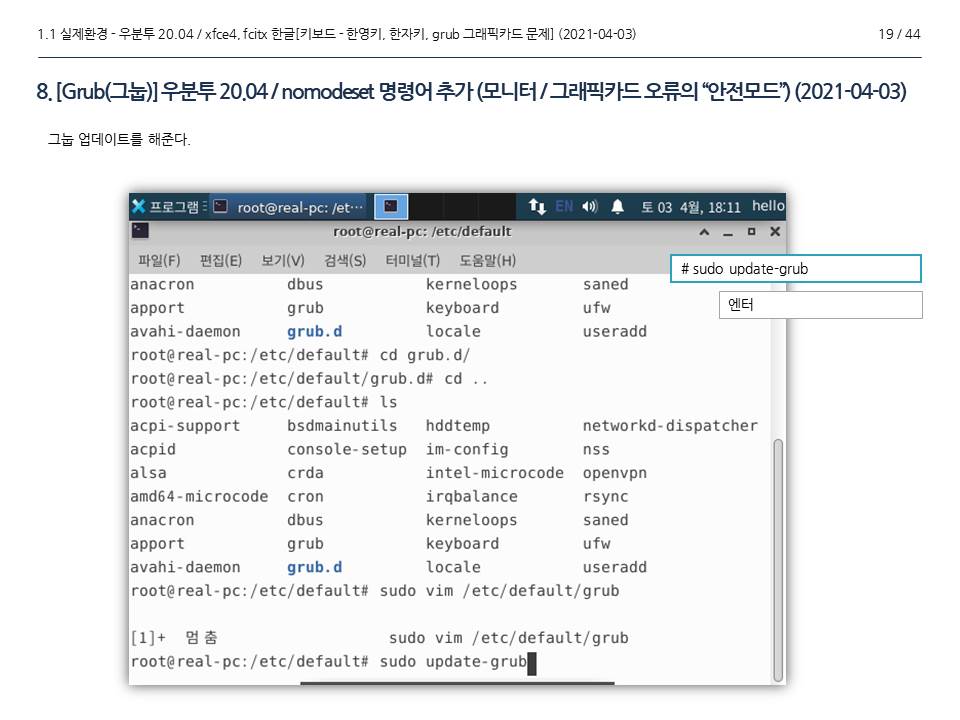Select the root@real-pc terminal taskbar button
This screenshot has width=960, height=720.
pos(288,207)
